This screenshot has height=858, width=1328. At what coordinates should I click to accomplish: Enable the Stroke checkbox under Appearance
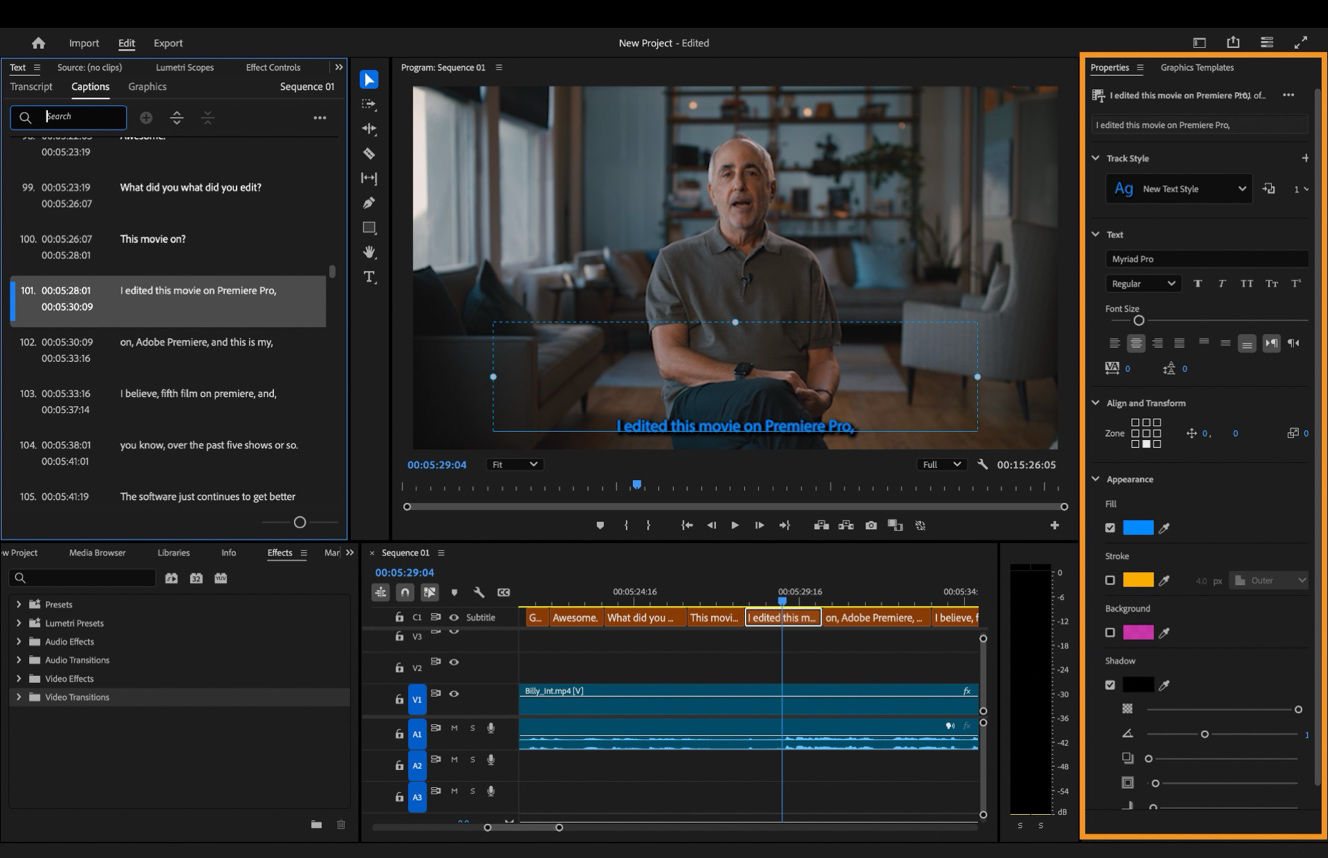1111,580
